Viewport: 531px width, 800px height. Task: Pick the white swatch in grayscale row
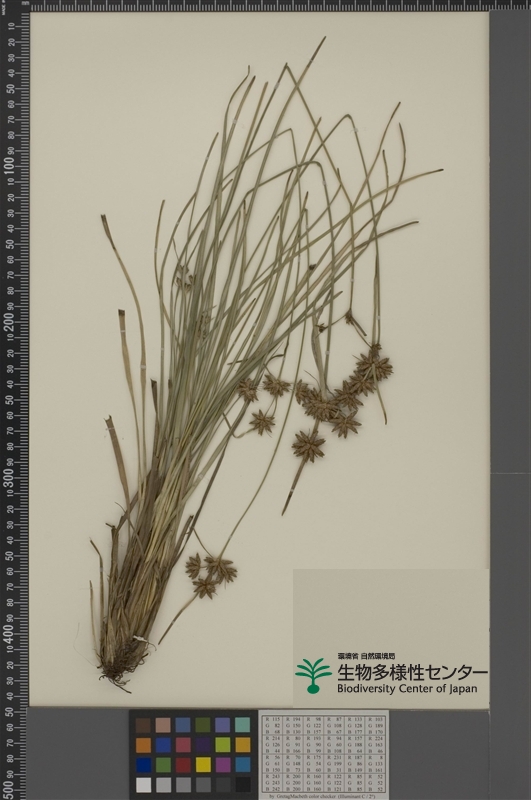coord(143,784)
